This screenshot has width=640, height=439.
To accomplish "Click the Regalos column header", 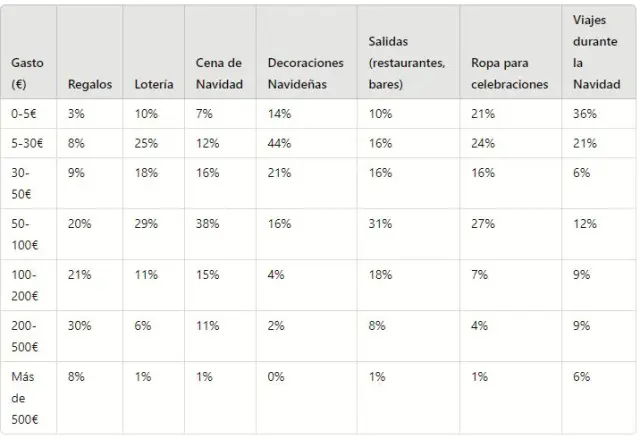I will [90, 84].
